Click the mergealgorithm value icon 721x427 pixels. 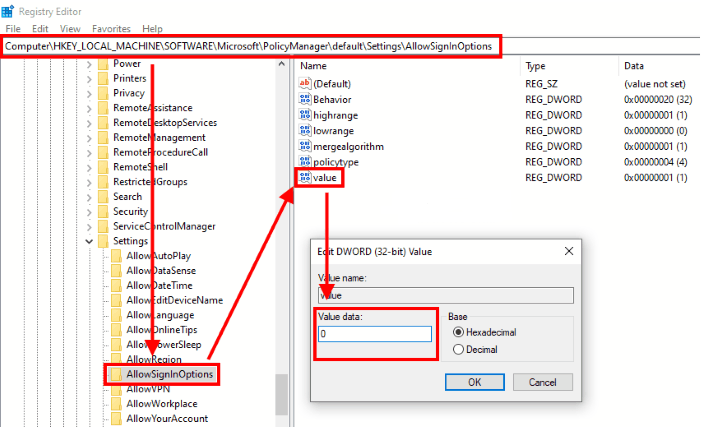pyautogui.click(x=305, y=146)
